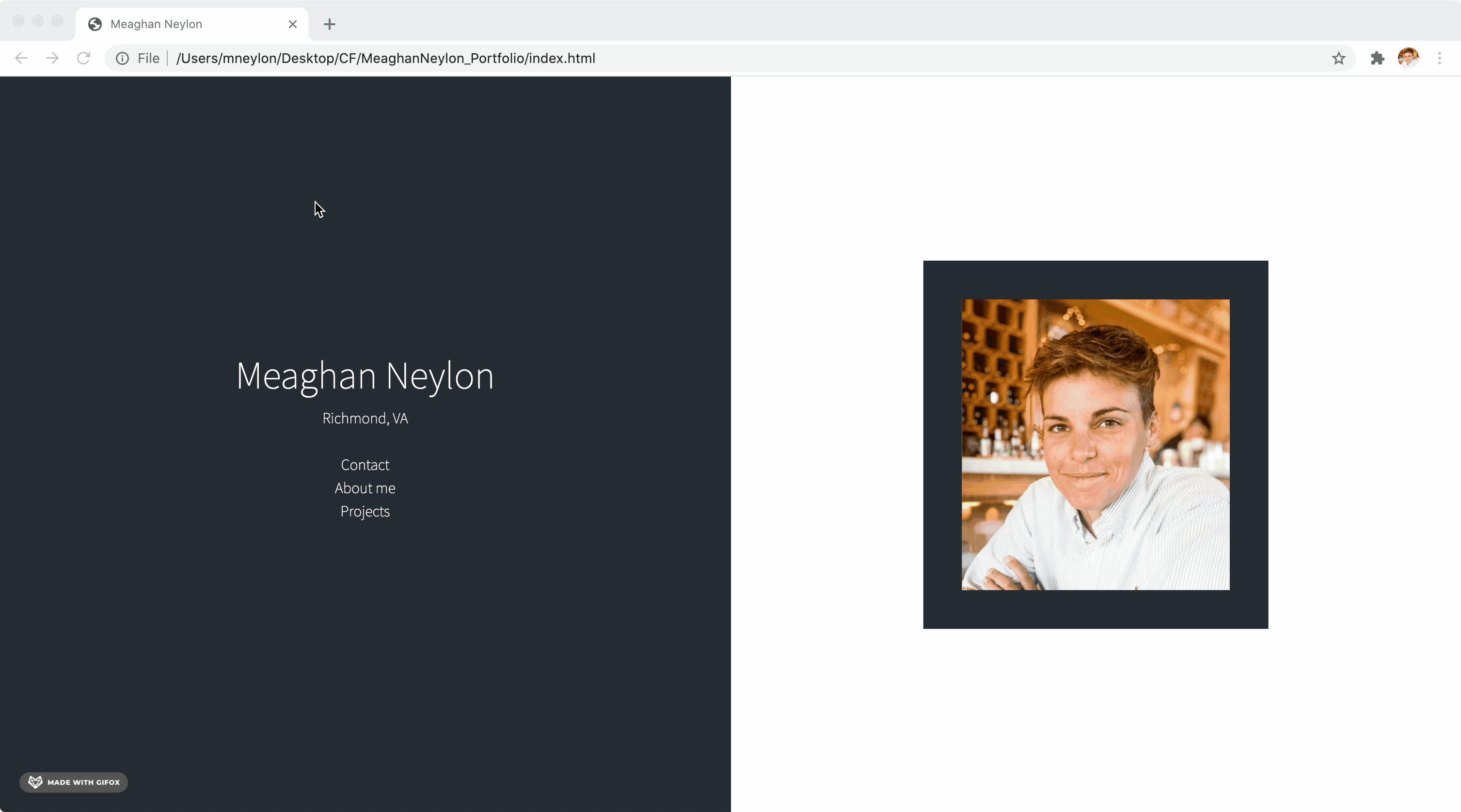The height and width of the screenshot is (812, 1461).
Task: Open the Projects link
Action: coord(365,512)
